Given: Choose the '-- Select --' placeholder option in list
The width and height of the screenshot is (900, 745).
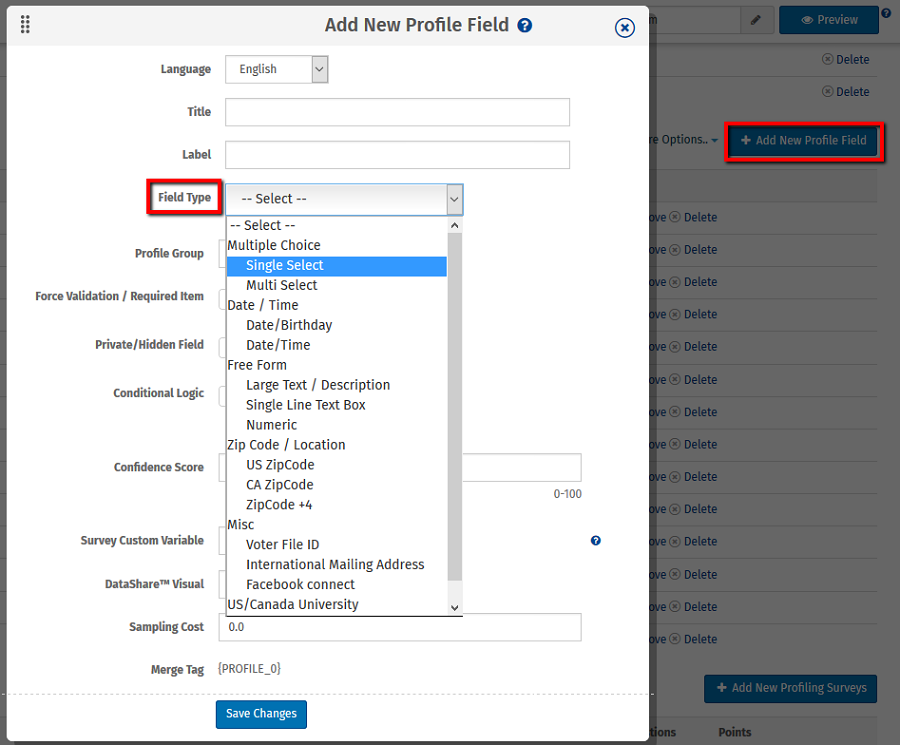Looking at the screenshot, I should point(337,225).
